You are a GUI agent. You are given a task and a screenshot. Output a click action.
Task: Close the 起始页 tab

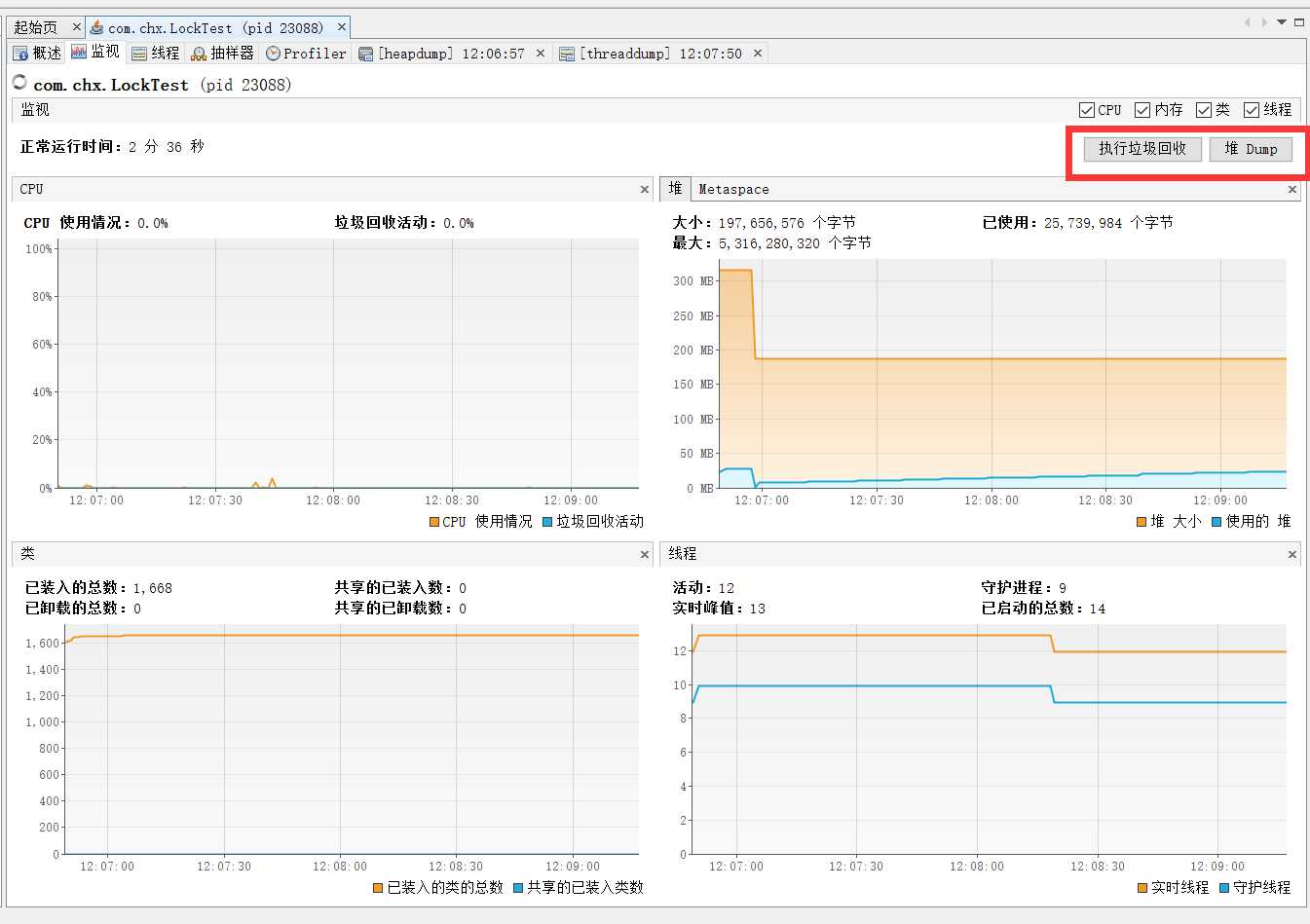pos(77,27)
